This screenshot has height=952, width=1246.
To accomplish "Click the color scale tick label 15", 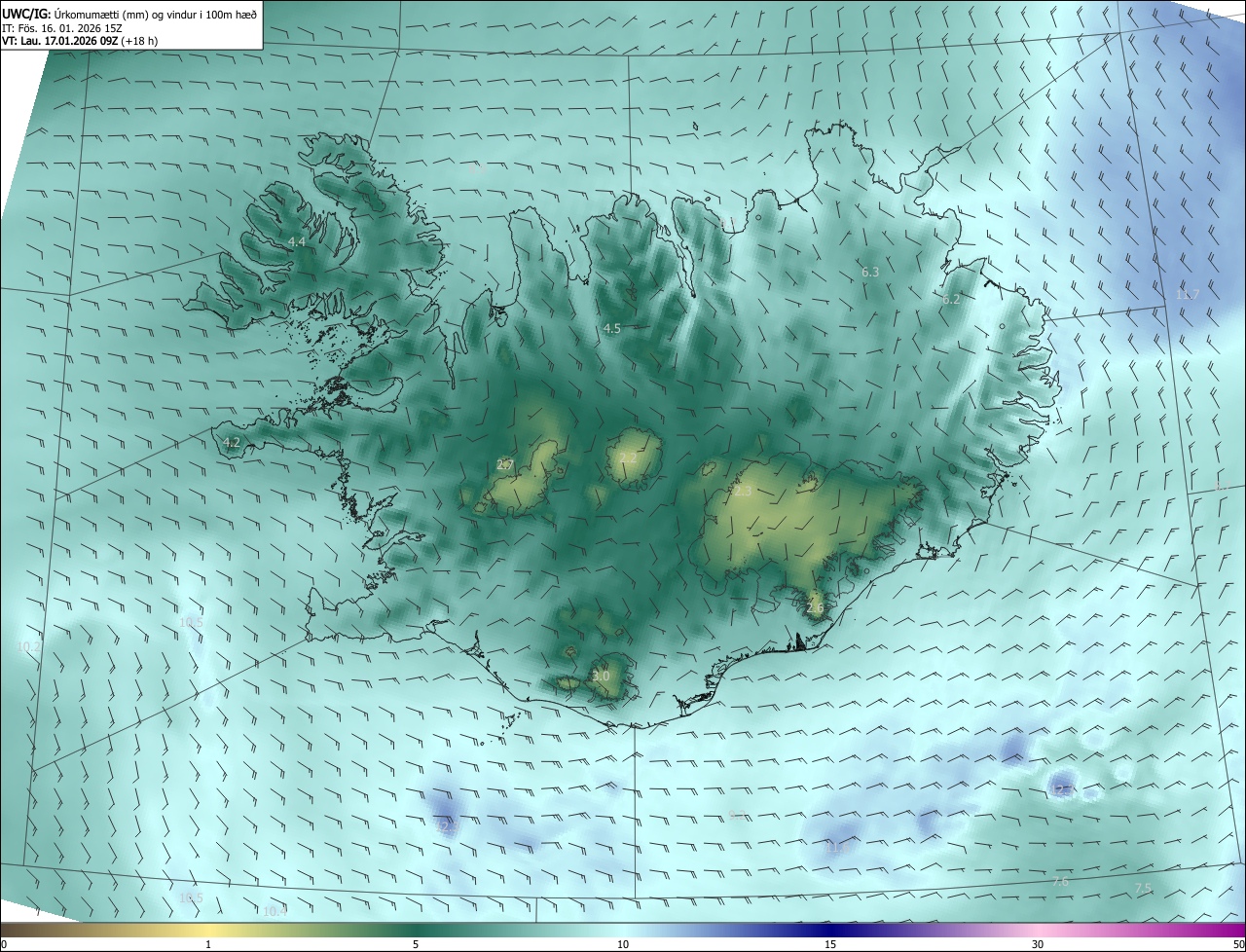I will pyautogui.click(x=830, y=944).
